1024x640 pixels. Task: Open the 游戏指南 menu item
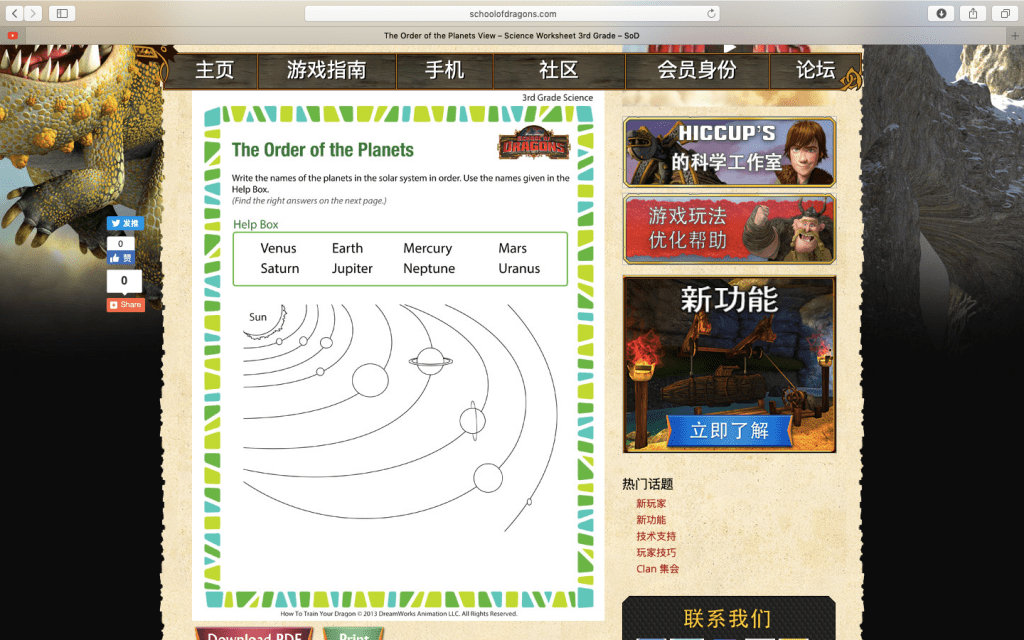(x=326, y=70)
